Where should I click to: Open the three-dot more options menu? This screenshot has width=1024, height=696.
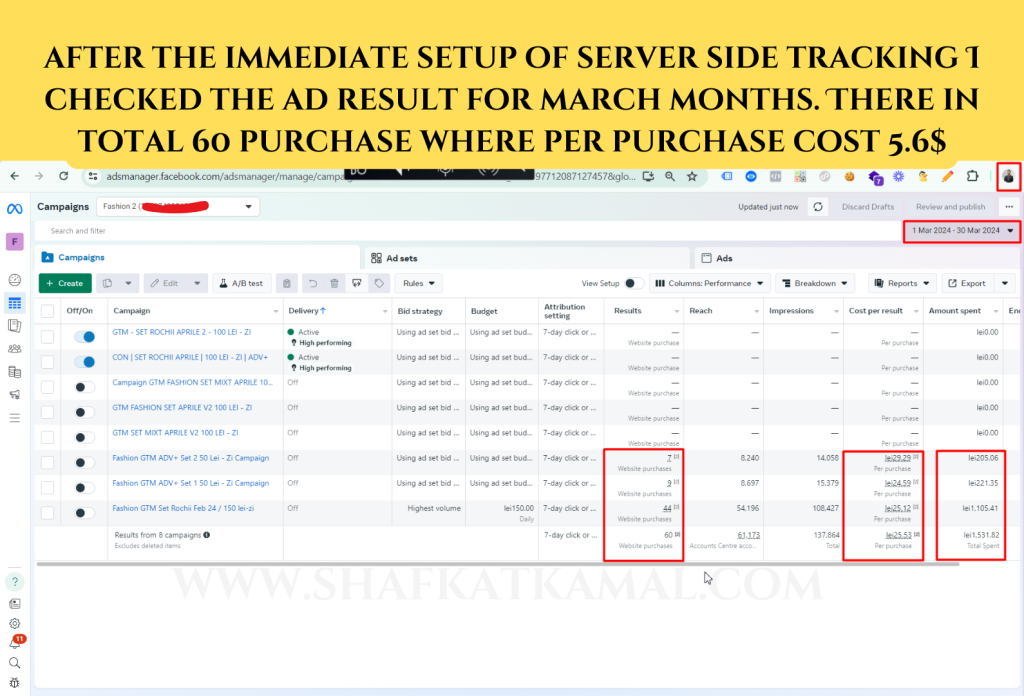(x=1009, y=207)
